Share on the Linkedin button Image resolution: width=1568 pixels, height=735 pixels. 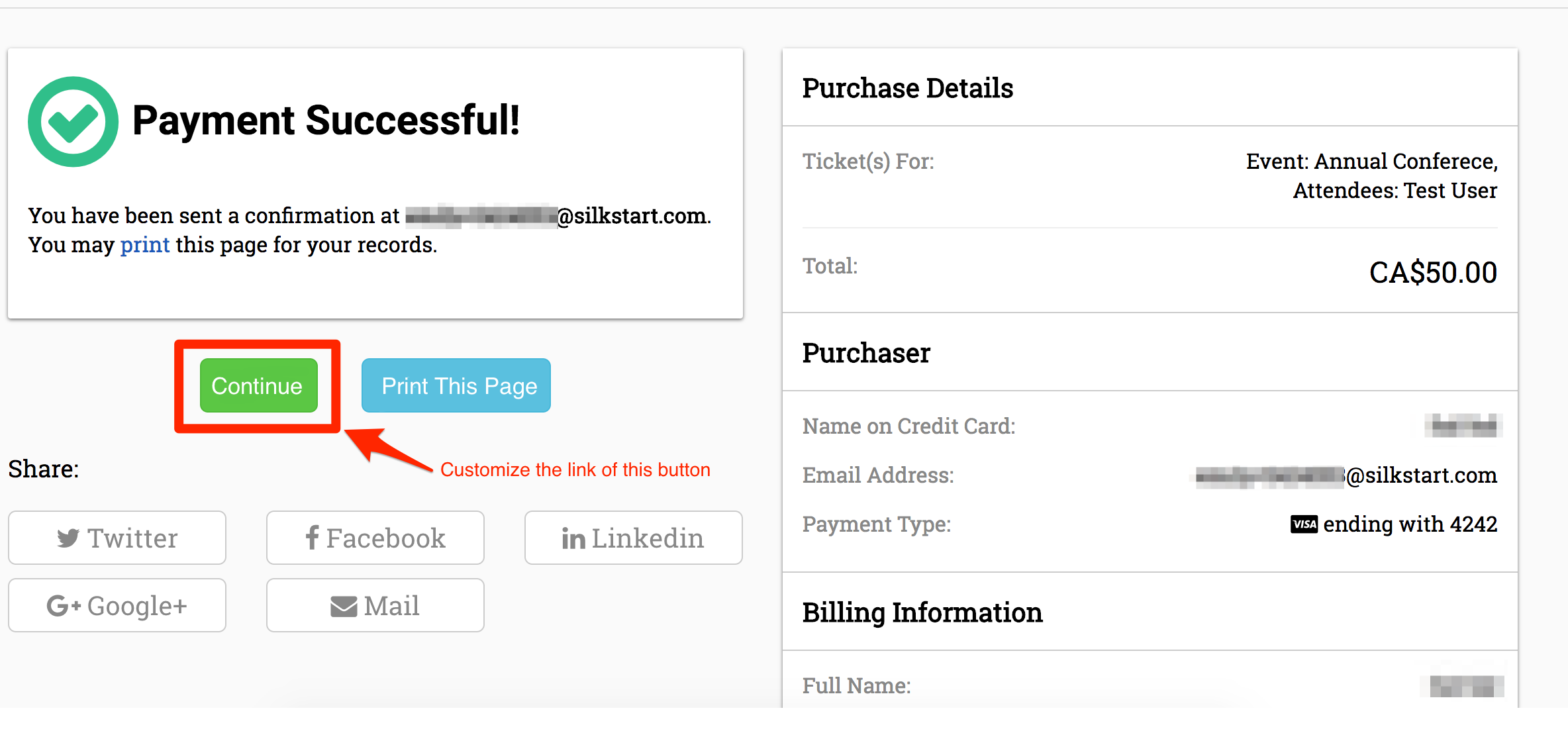point(634,538)
